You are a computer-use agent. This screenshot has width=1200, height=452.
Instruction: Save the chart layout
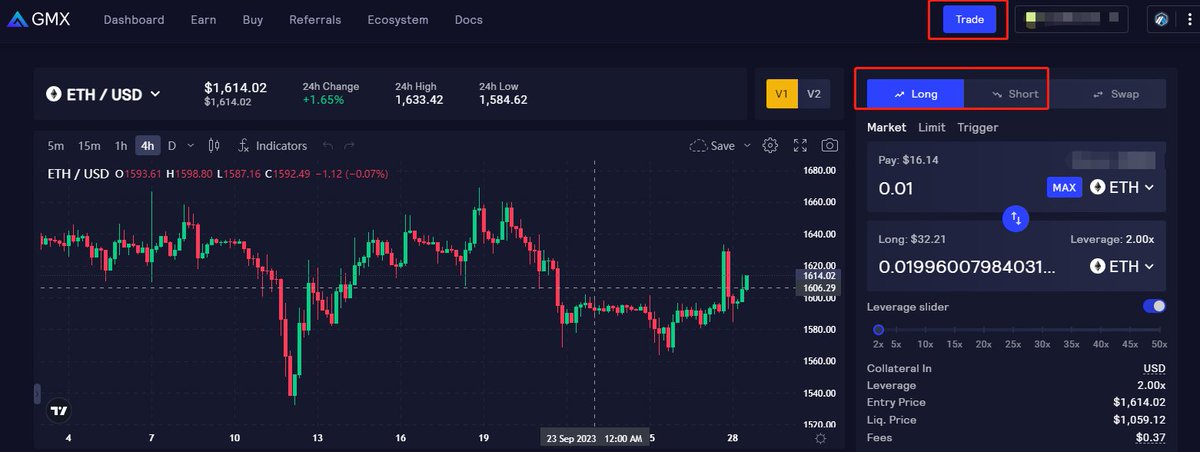[712, 146]
